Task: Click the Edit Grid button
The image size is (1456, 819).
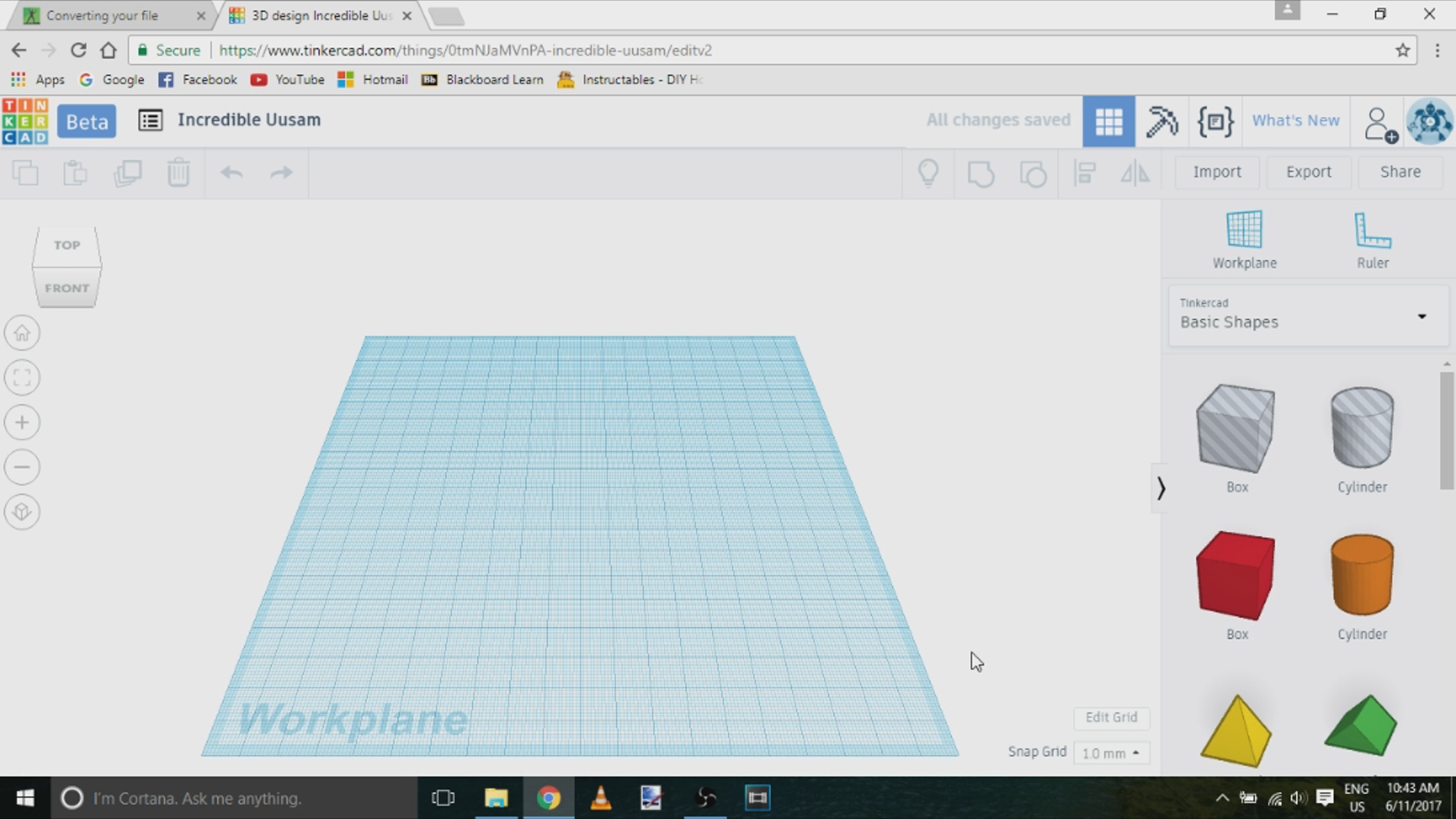Action: pos(1111,717)
